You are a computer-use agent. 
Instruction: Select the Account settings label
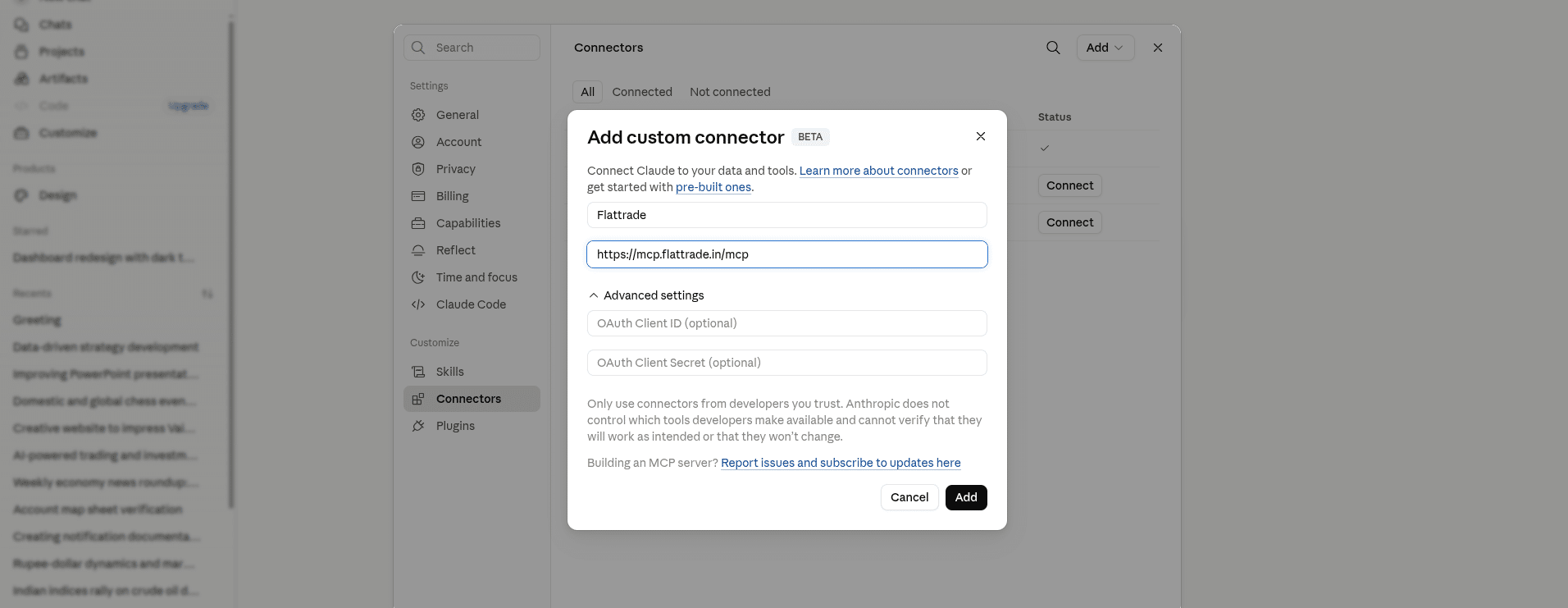[x=458, y=142]
